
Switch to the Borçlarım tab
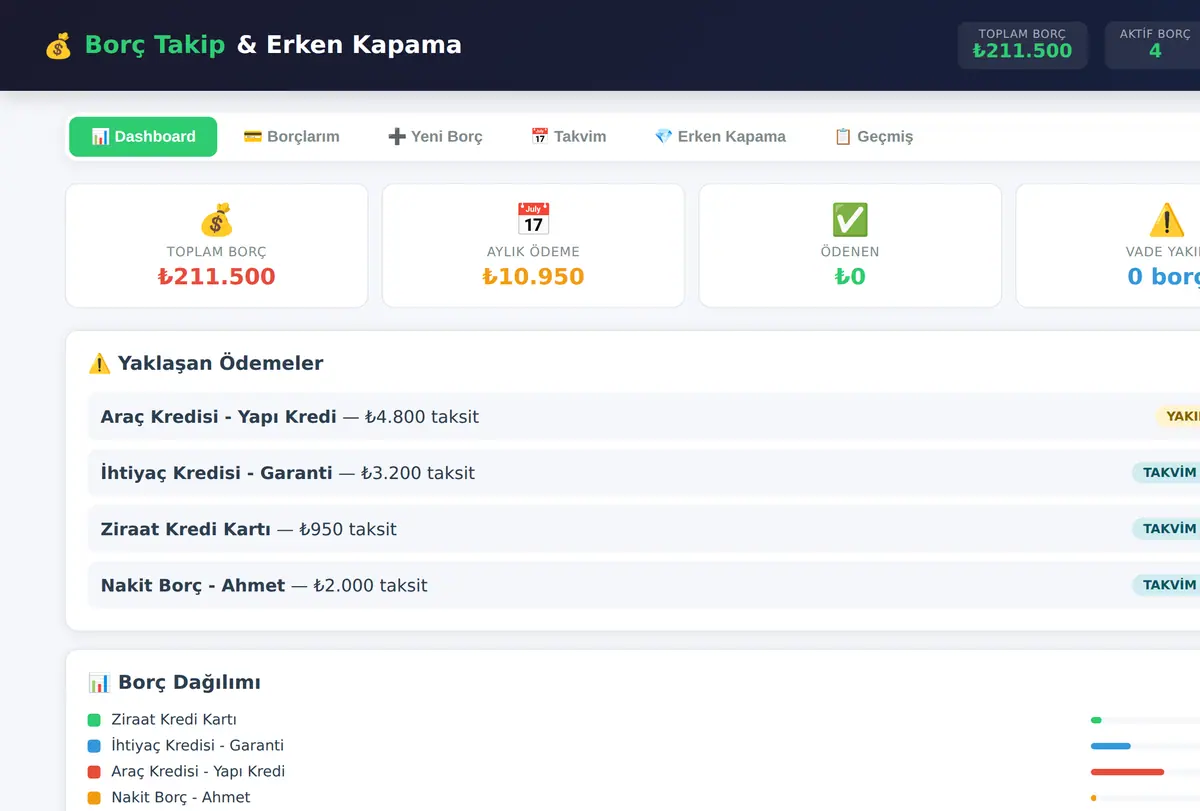point(291,137)
